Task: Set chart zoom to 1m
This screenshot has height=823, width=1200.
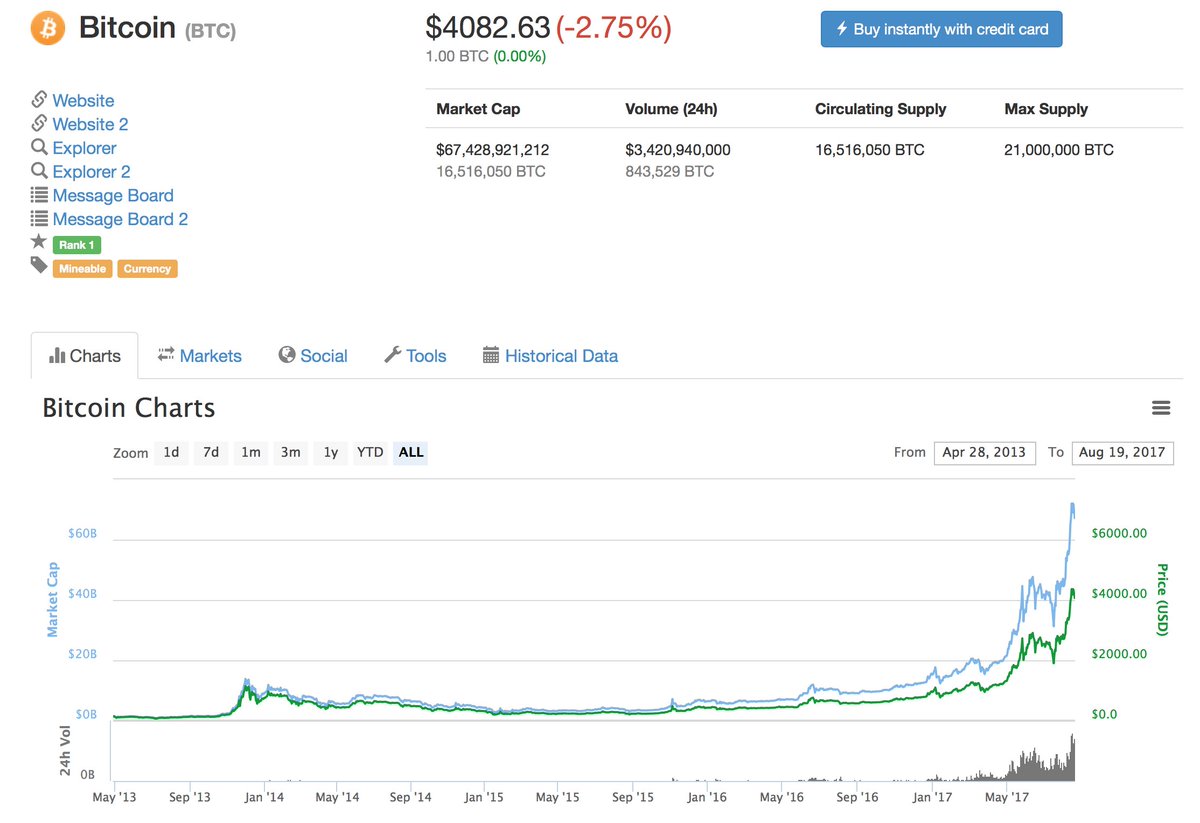Action: point(251,452)
